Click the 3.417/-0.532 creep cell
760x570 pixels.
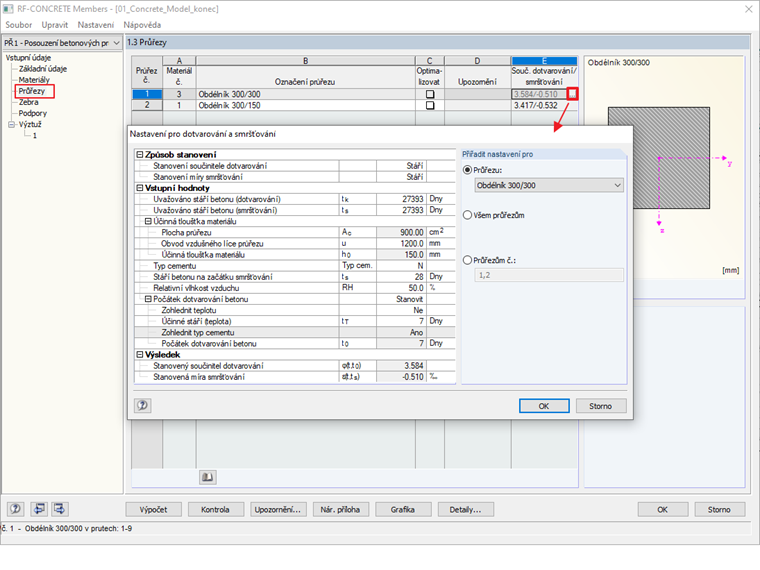coord(544,105)
